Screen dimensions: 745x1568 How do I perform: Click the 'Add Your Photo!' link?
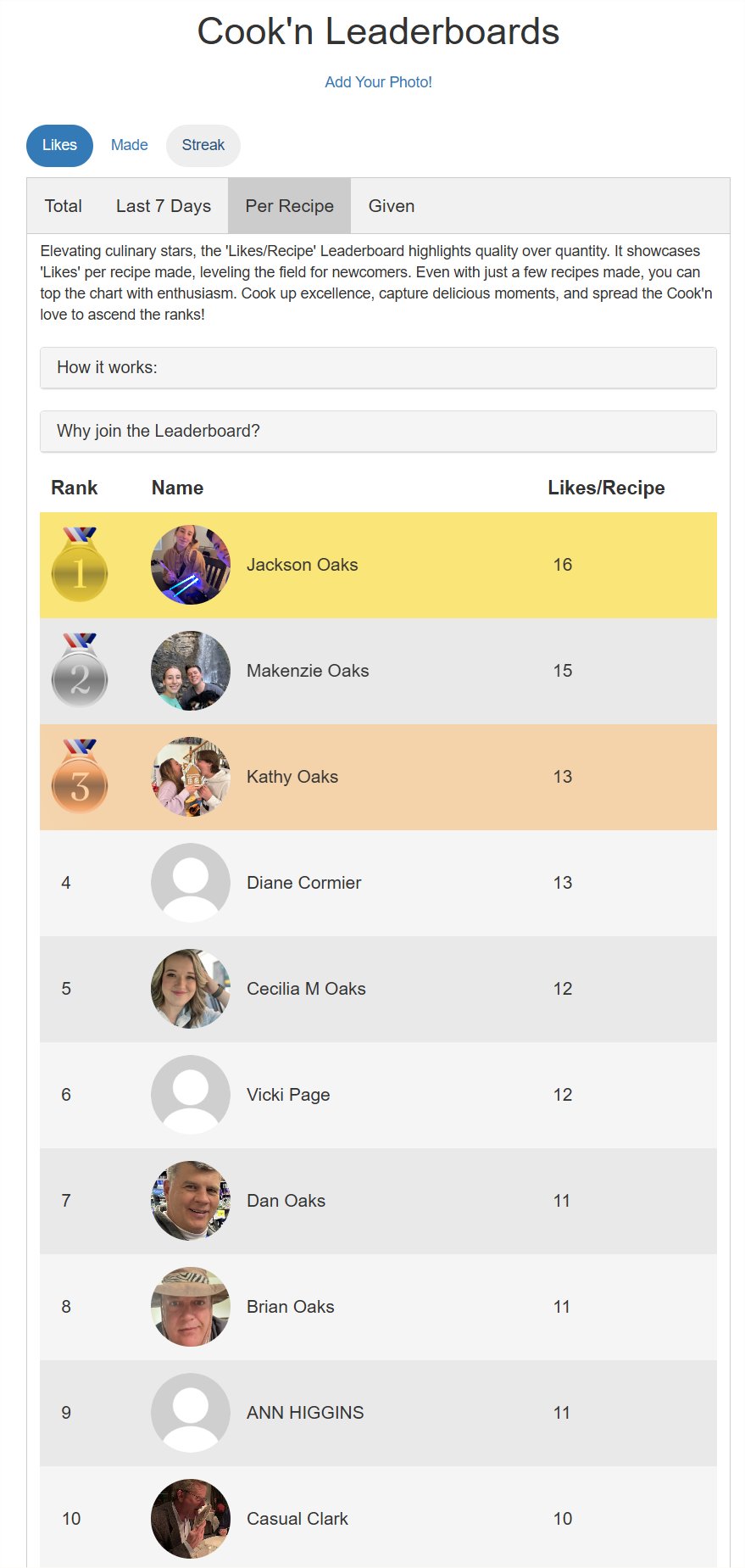click(379, 82)
